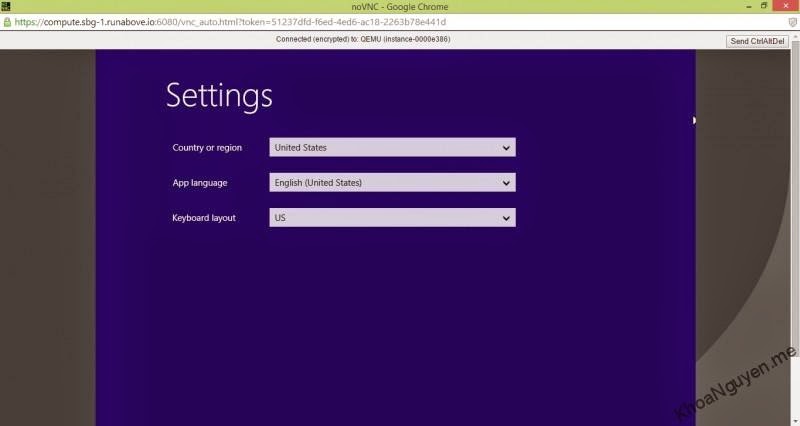The height and width of the screenshot is (426, 800).
Task: Click the 'Keyboard layout' label
Action: pyautogui.click(x=204, y=218)
